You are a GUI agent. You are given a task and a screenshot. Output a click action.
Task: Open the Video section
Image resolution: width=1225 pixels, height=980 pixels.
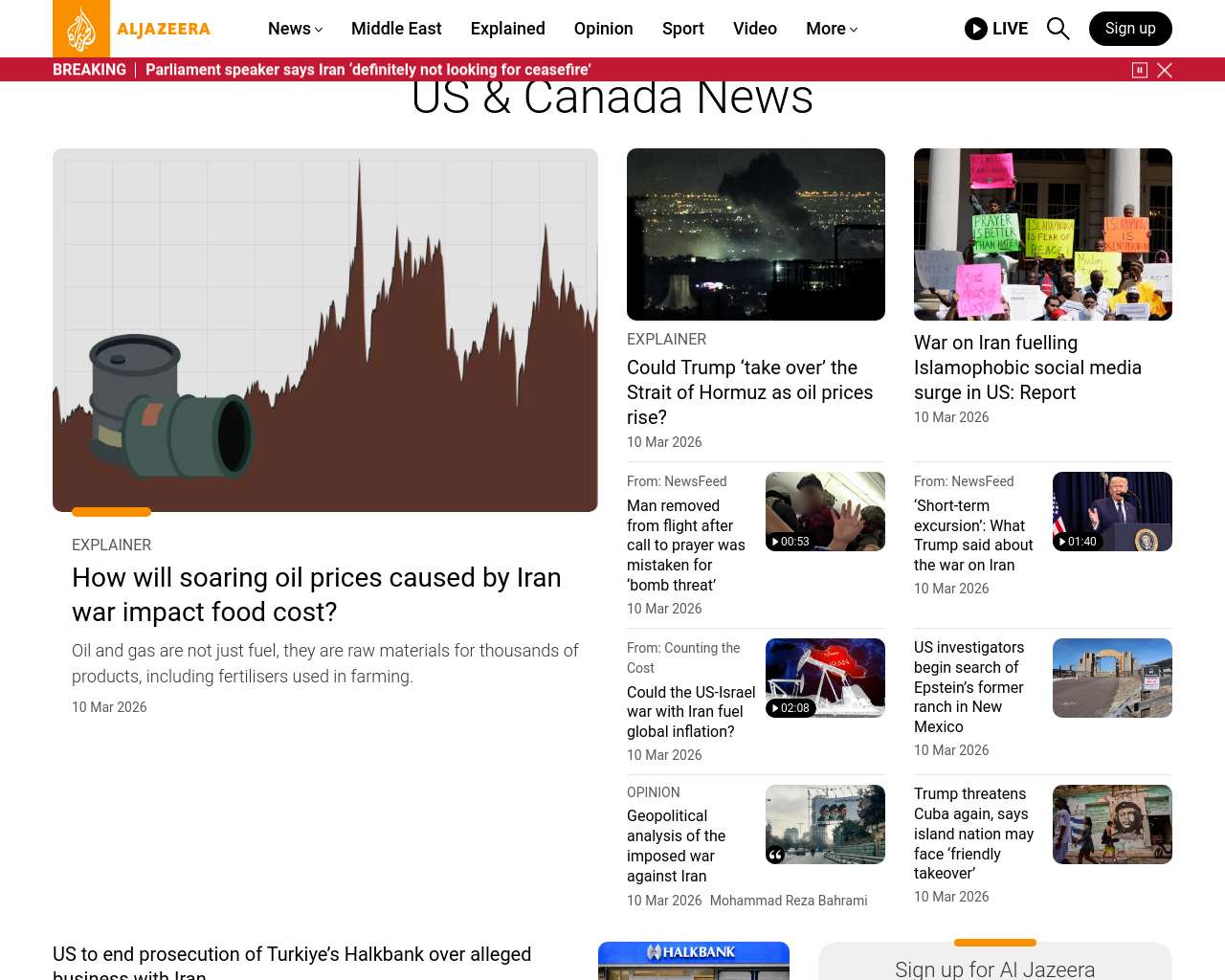pos(755,29)
